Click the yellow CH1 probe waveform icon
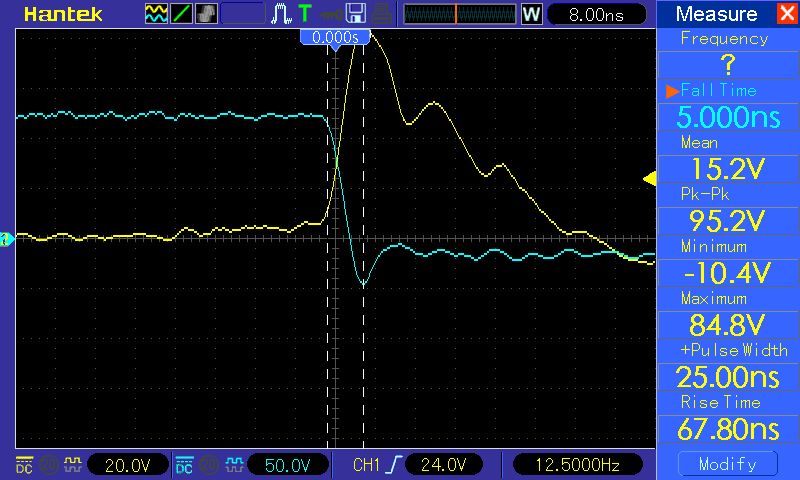Image resolution: width=800 pixels, height=480 pixels. click(72, 465)
